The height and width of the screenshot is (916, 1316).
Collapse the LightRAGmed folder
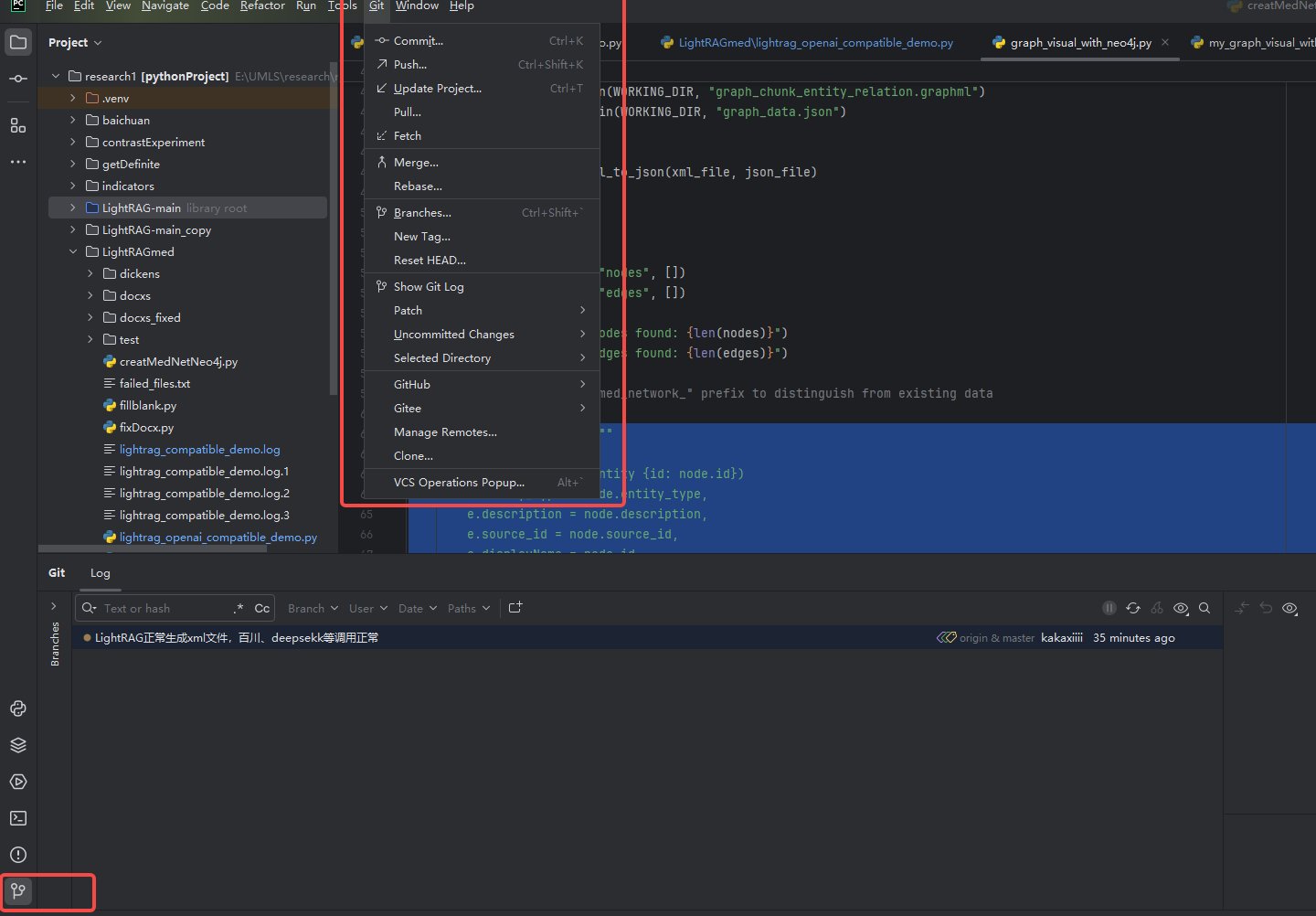tap(73, 251)
